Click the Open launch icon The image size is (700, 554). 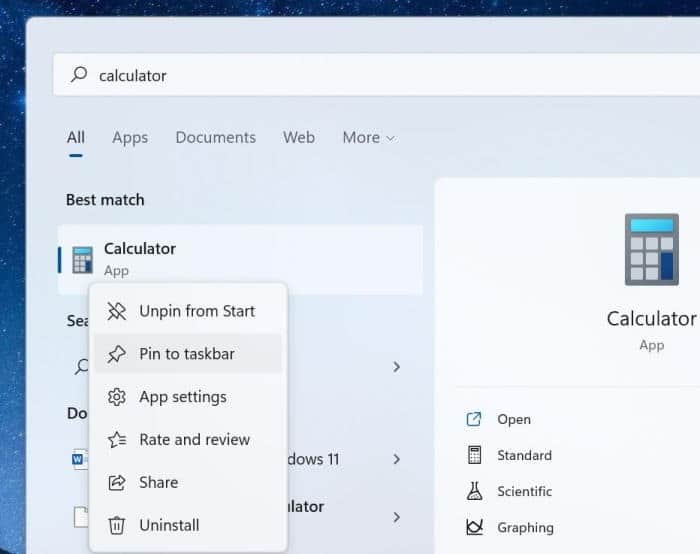click(x=474, y=419)
